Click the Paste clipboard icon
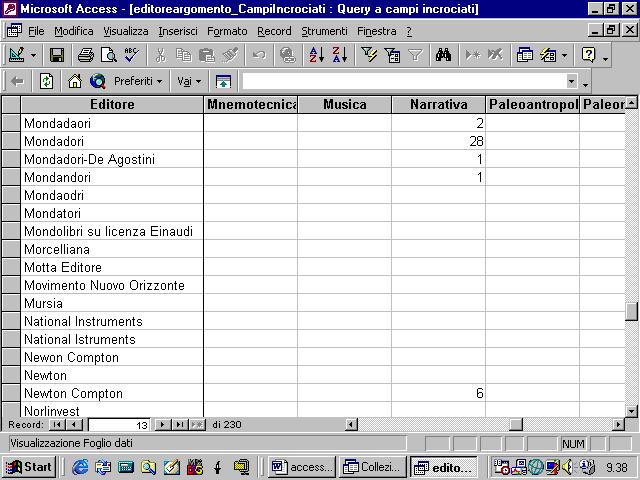The width and height of the screenshot is (640, 480). (207, 55)
